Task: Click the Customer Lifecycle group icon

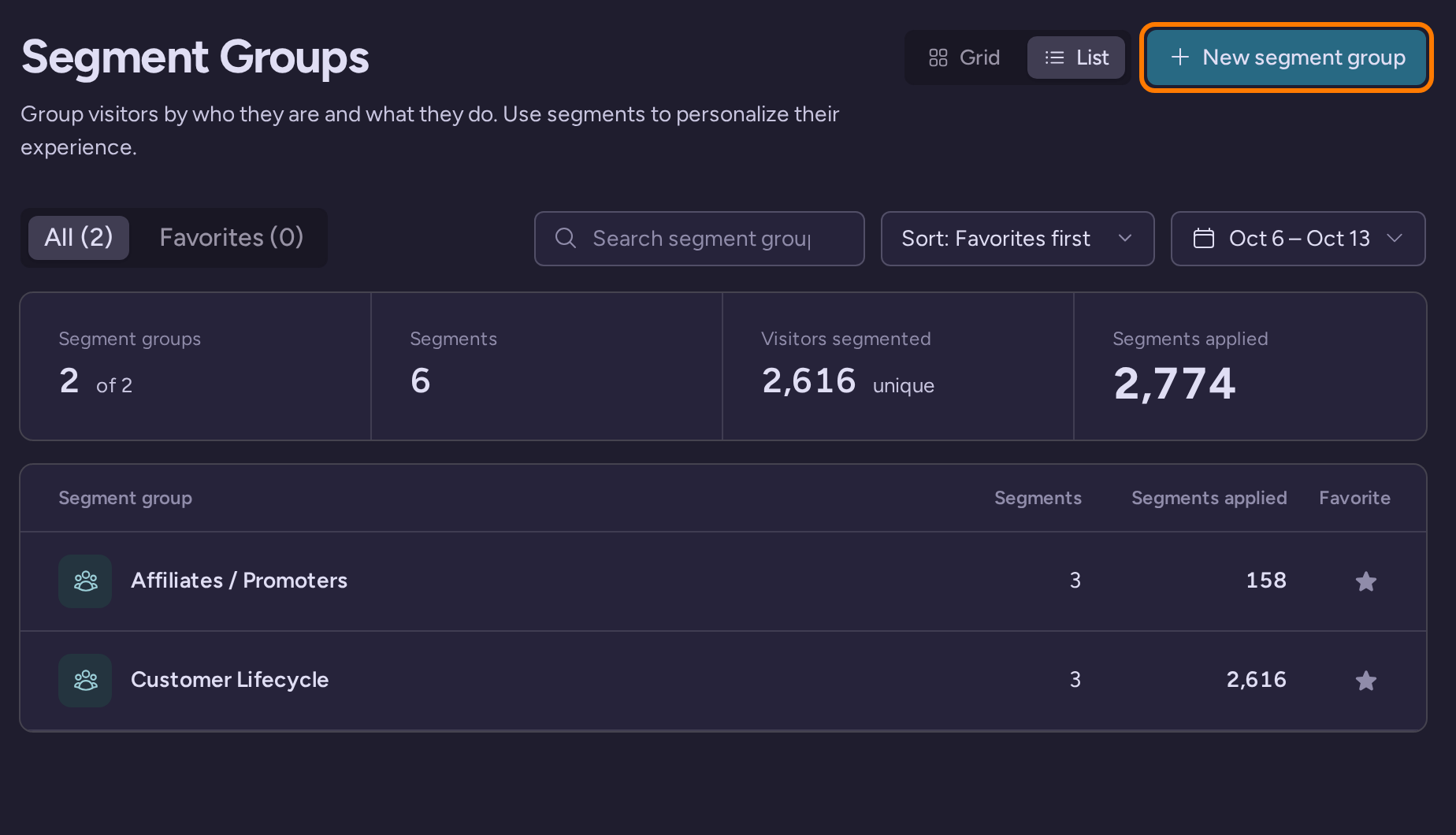Action: [85, 681]
